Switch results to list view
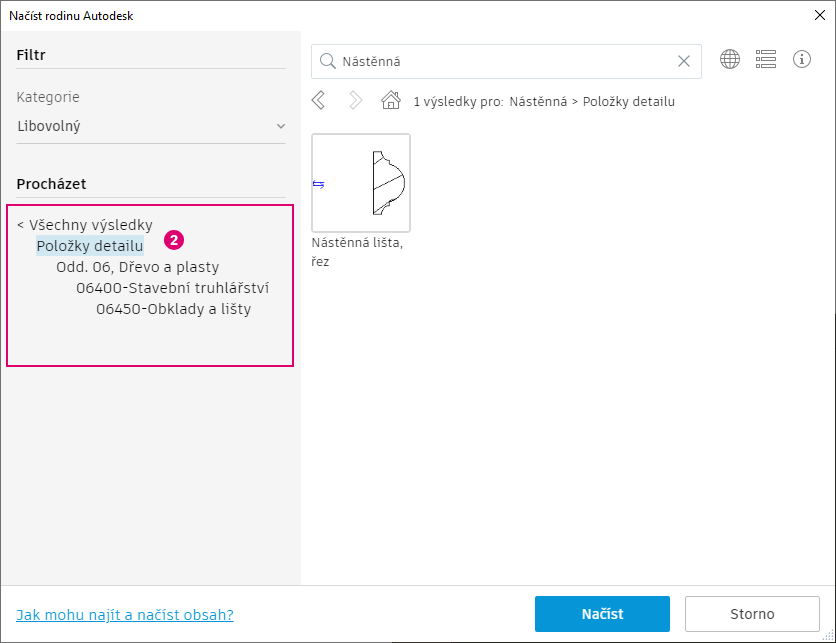This screenshot has width=836, height=643. tap(766, 60)
